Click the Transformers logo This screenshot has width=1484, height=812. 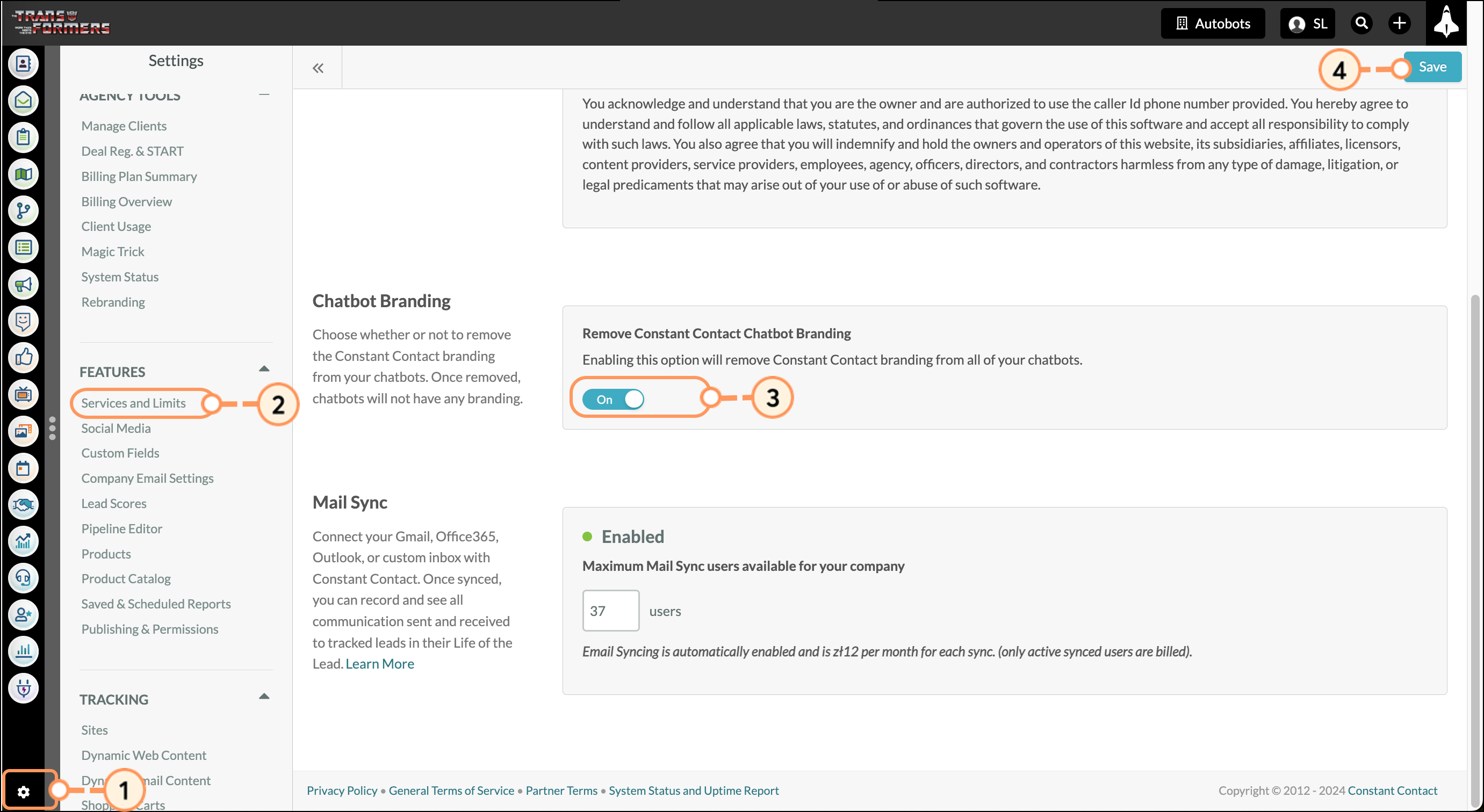[61, 23]
